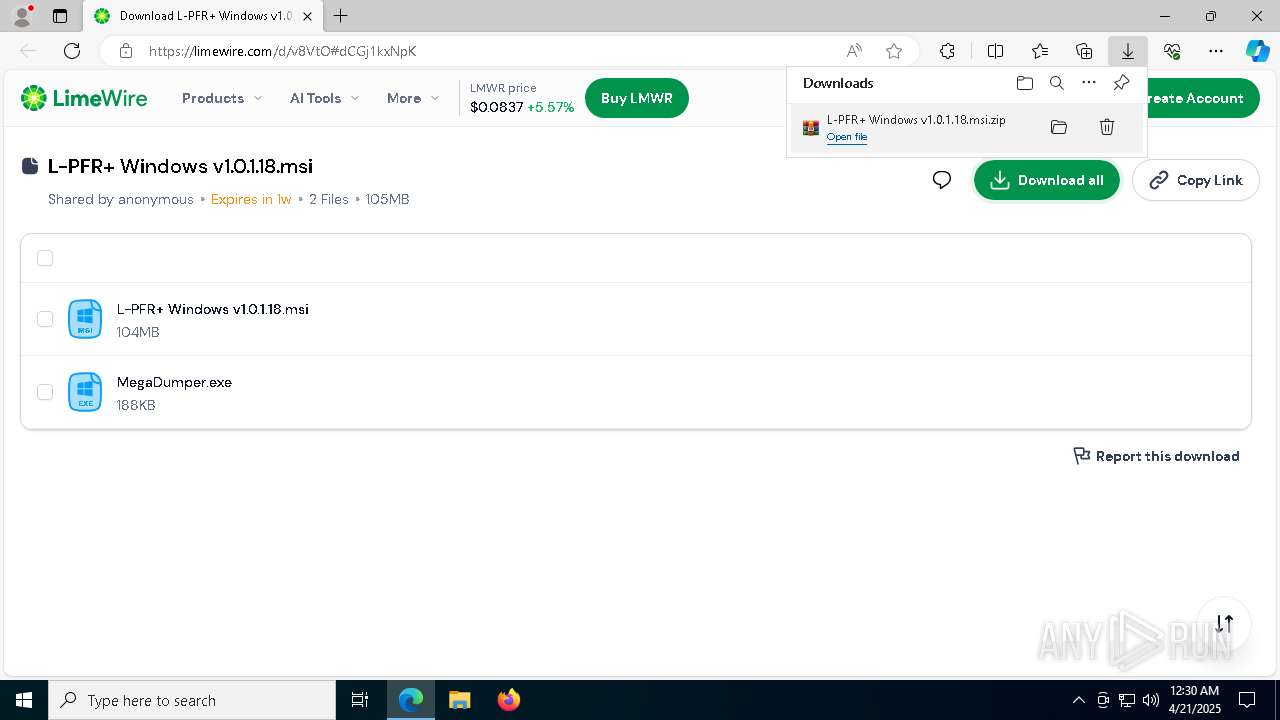Click the Download all button
The image size is (1280, 720).
tap(1047, 180)
